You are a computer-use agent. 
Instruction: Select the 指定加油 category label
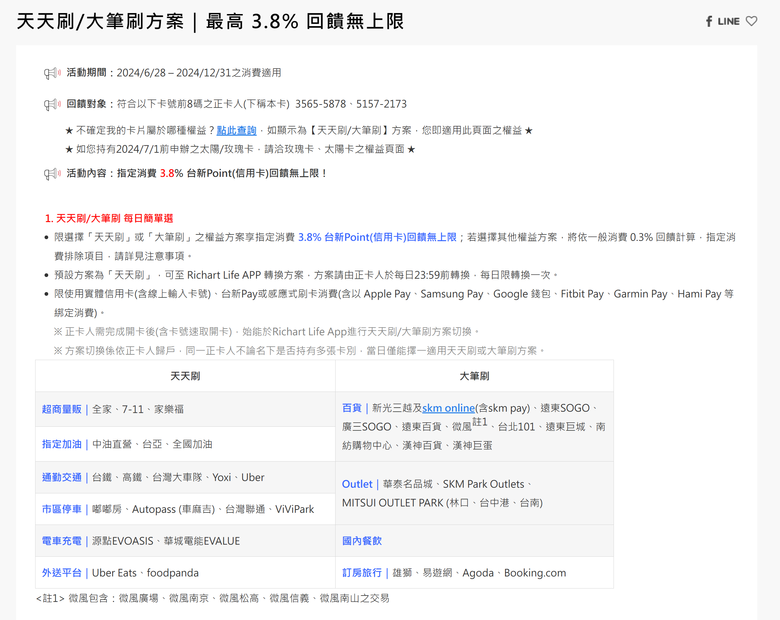click(x=62, y=444)
